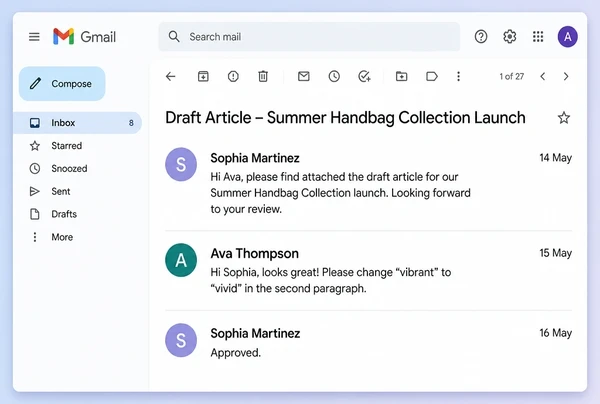The image size is (600, 404).
Task: Report this conversation as spam
Action: [x=233, y=77]
